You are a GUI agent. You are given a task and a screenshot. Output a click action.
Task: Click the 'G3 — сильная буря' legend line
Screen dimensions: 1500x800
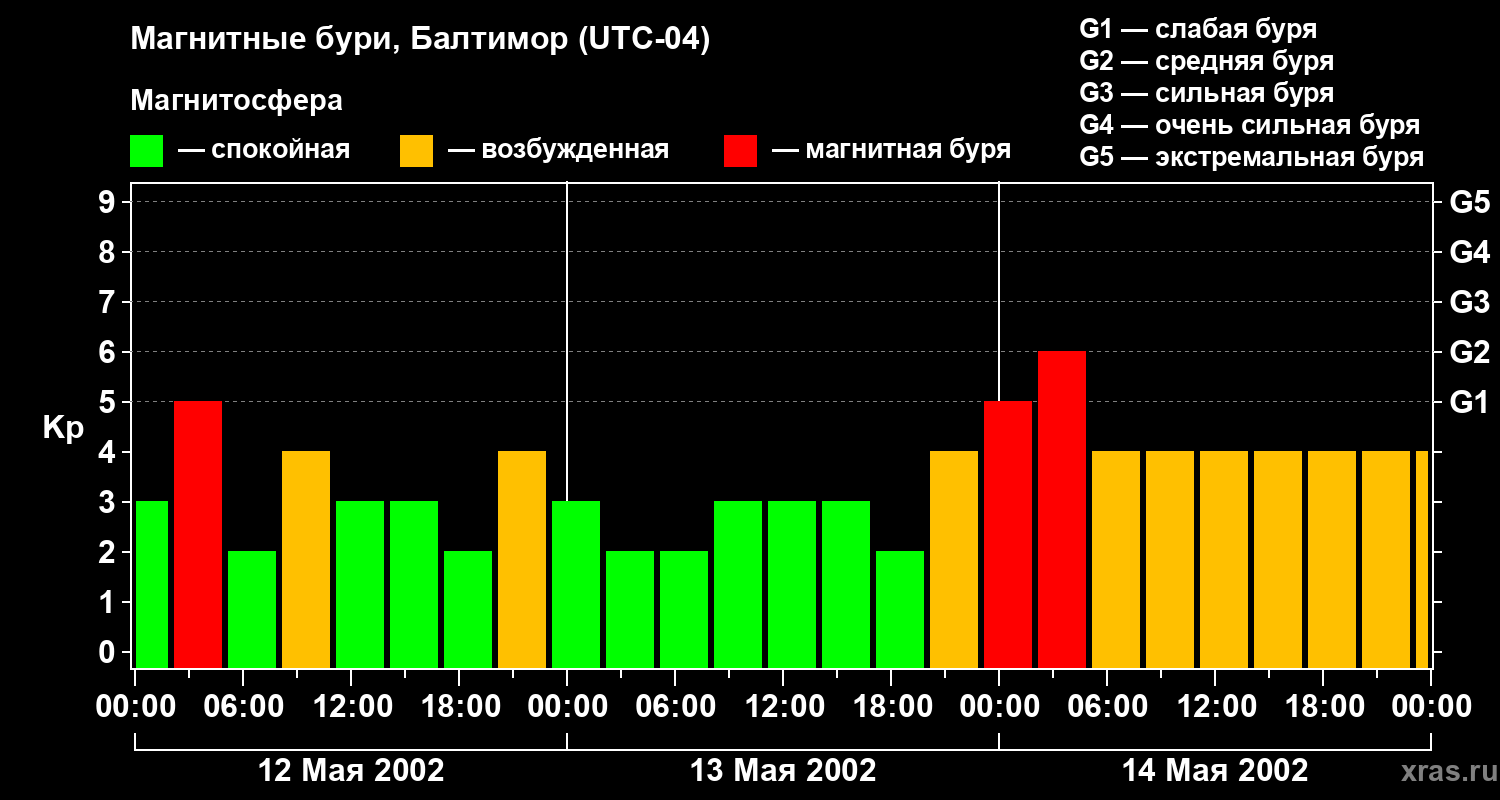pos(1206,93)
